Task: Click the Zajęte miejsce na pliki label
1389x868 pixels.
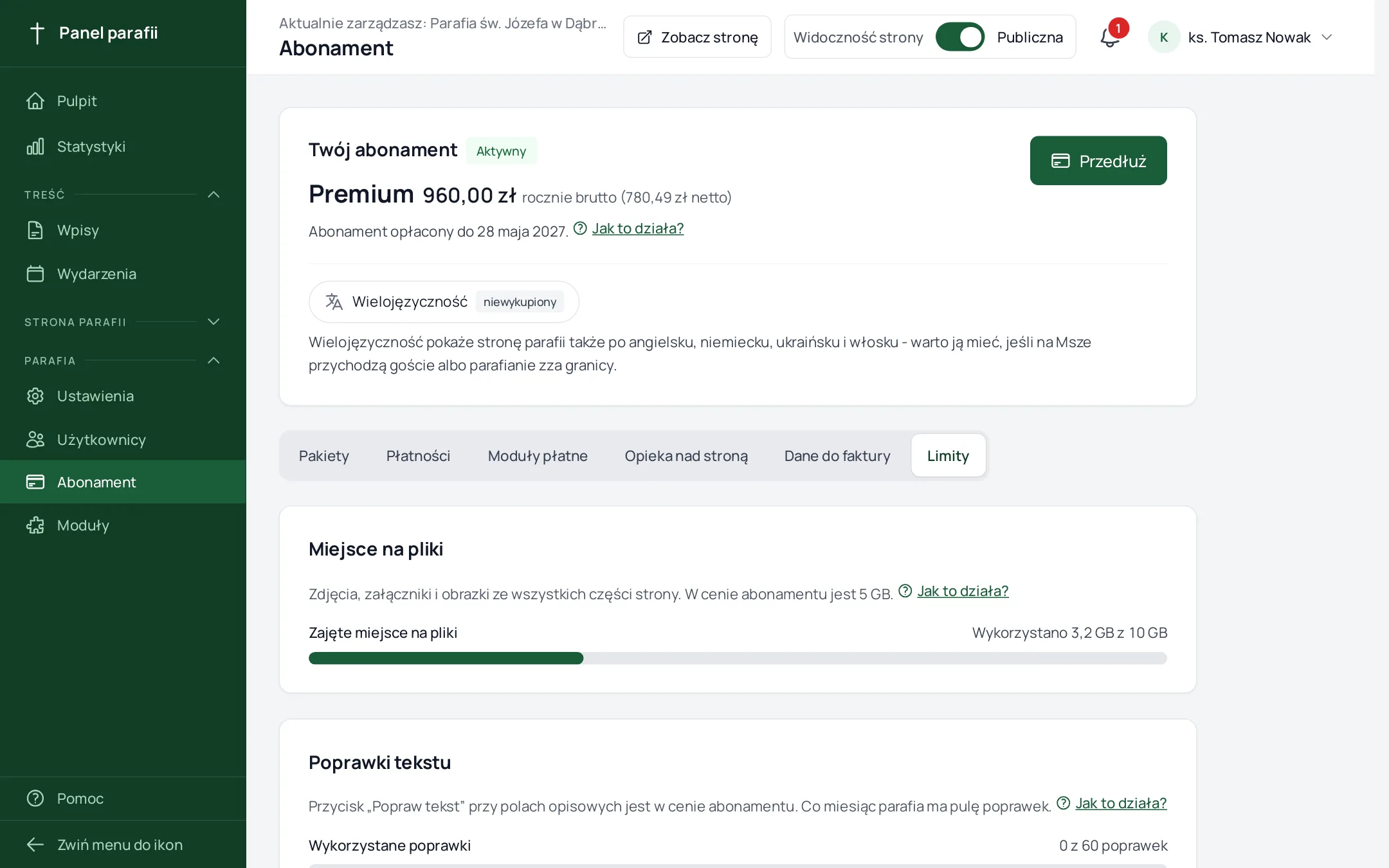Action: pos(383,633)
